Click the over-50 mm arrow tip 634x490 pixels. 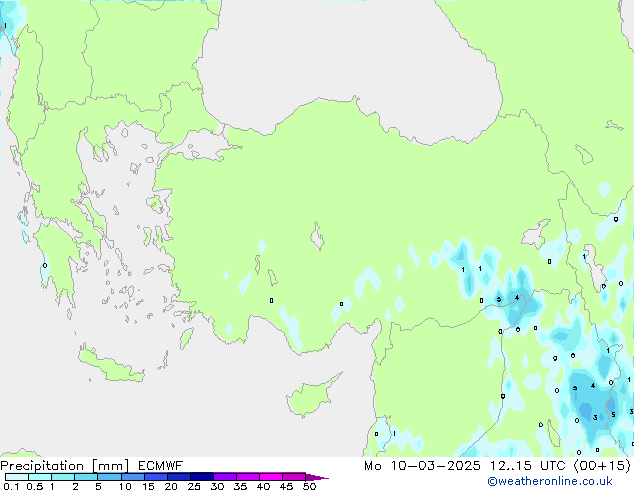[317, 477]
